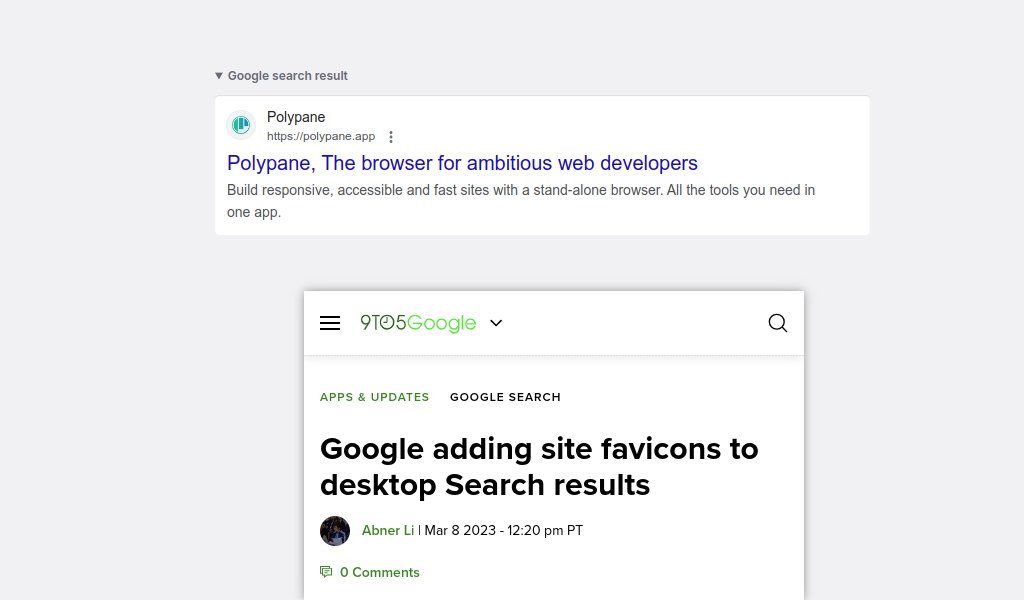Click the Polypane favicon in search result
1024x600 pixels.
(241, 124)
